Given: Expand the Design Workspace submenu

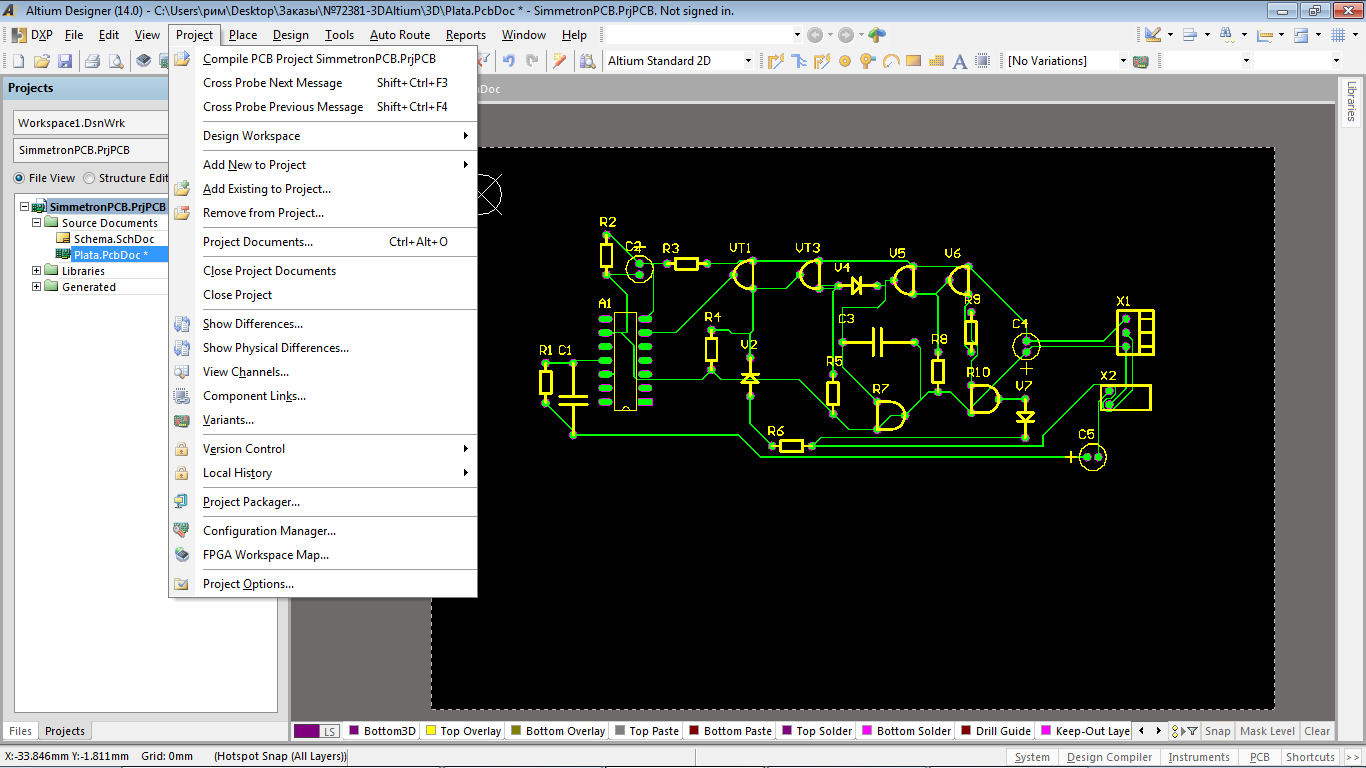Looking at the screenshot, I should point(323,136).
